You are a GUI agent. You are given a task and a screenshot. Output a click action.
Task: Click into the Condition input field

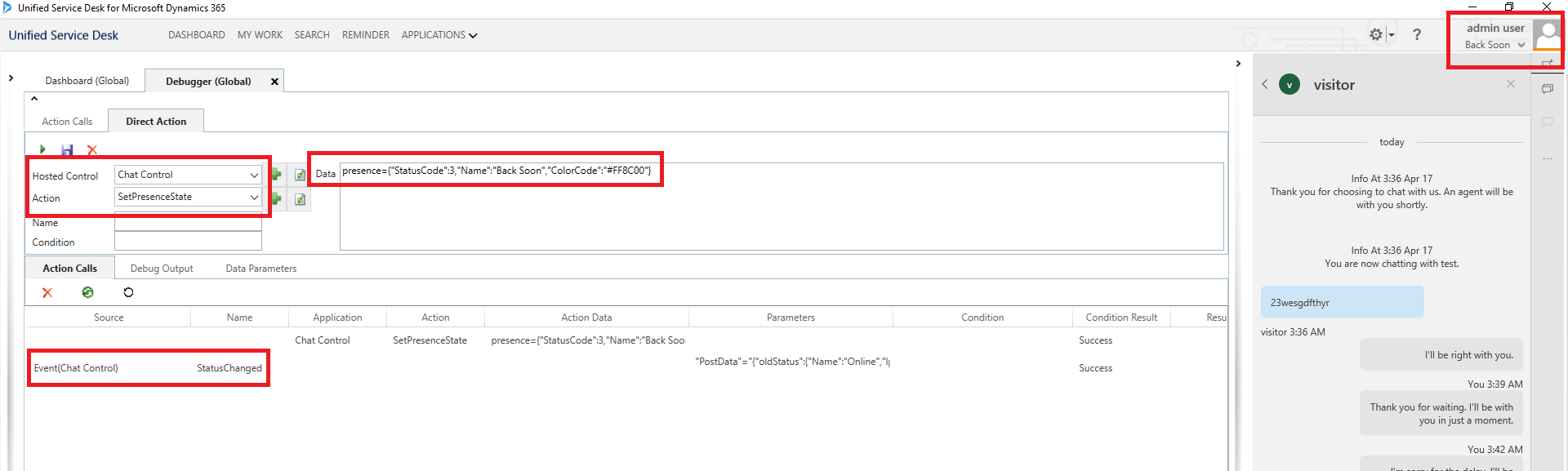(188, 242)
